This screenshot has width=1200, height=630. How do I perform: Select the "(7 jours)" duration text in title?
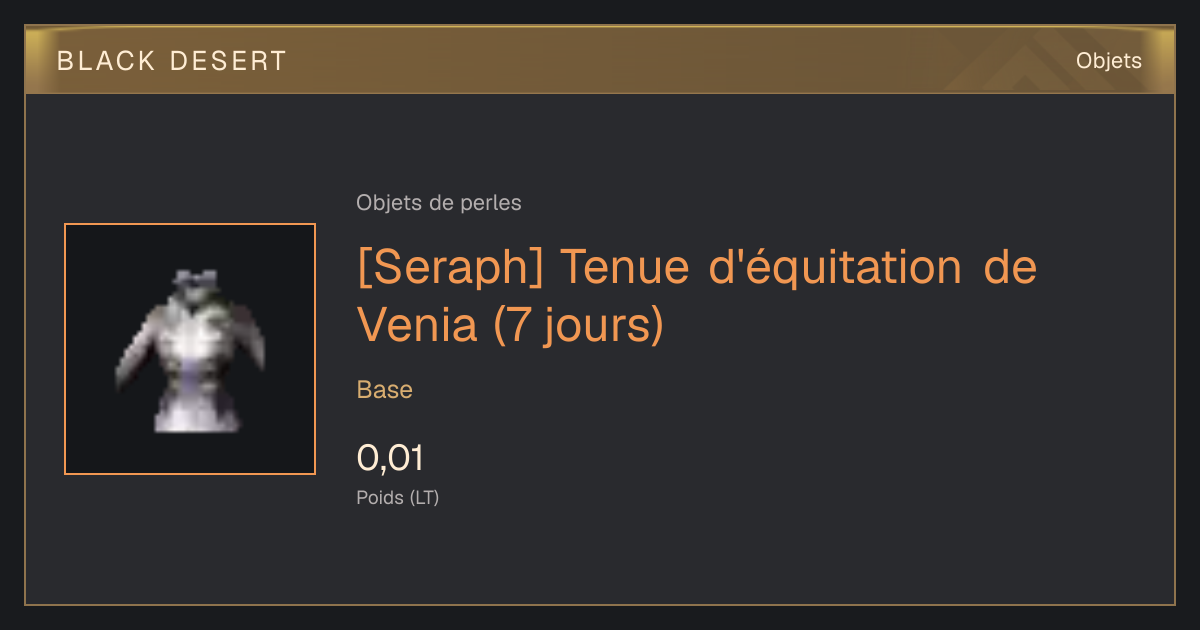(x=579, y=325)
